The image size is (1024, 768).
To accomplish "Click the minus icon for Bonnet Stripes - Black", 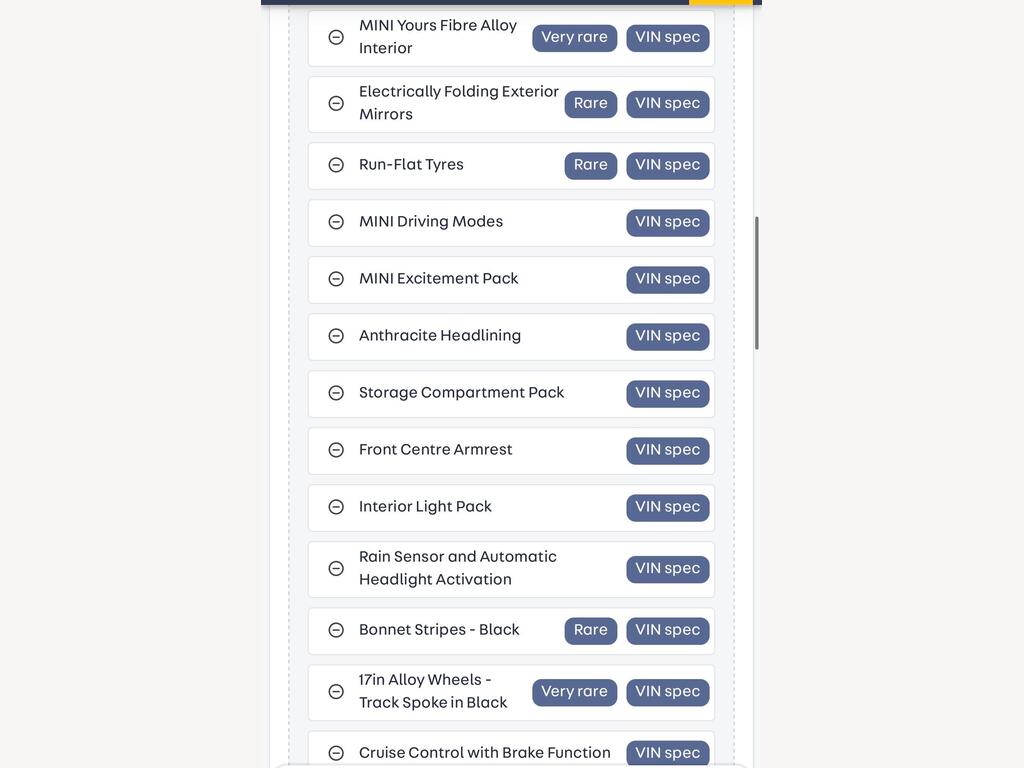I will (336, 630).
